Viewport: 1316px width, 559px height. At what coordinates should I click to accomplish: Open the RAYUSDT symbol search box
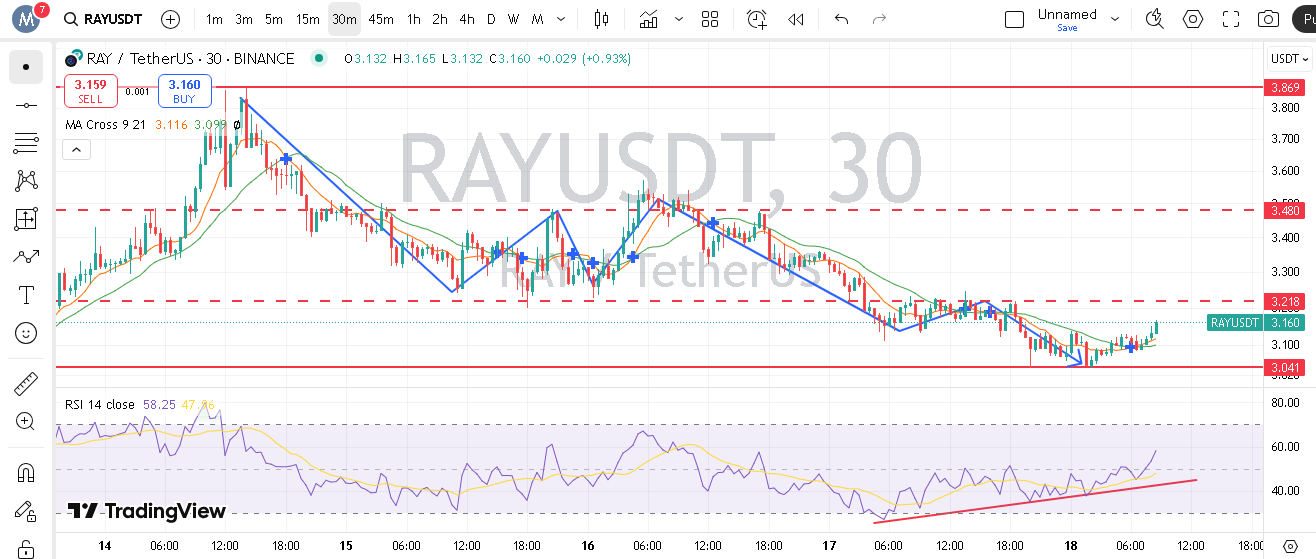click(x=103, y=19)
